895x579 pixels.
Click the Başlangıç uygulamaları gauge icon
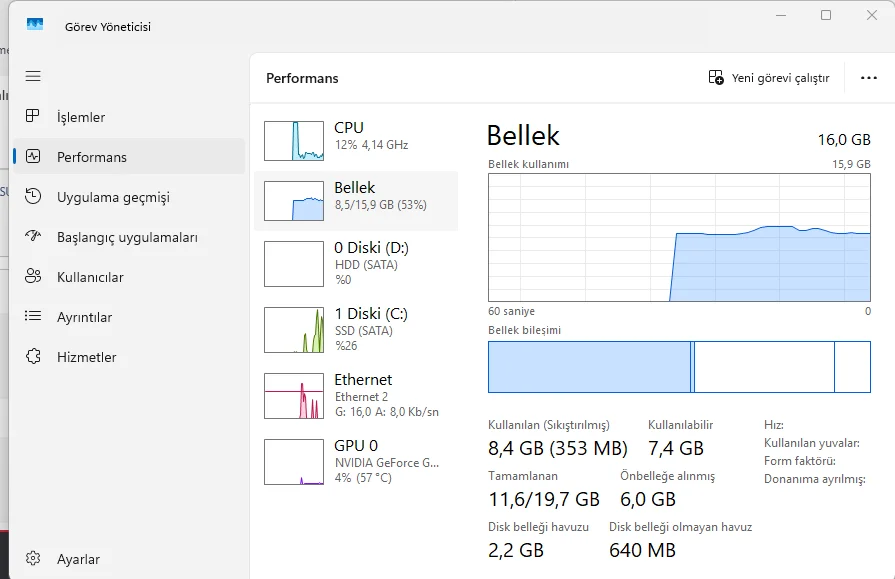[33, 237]
